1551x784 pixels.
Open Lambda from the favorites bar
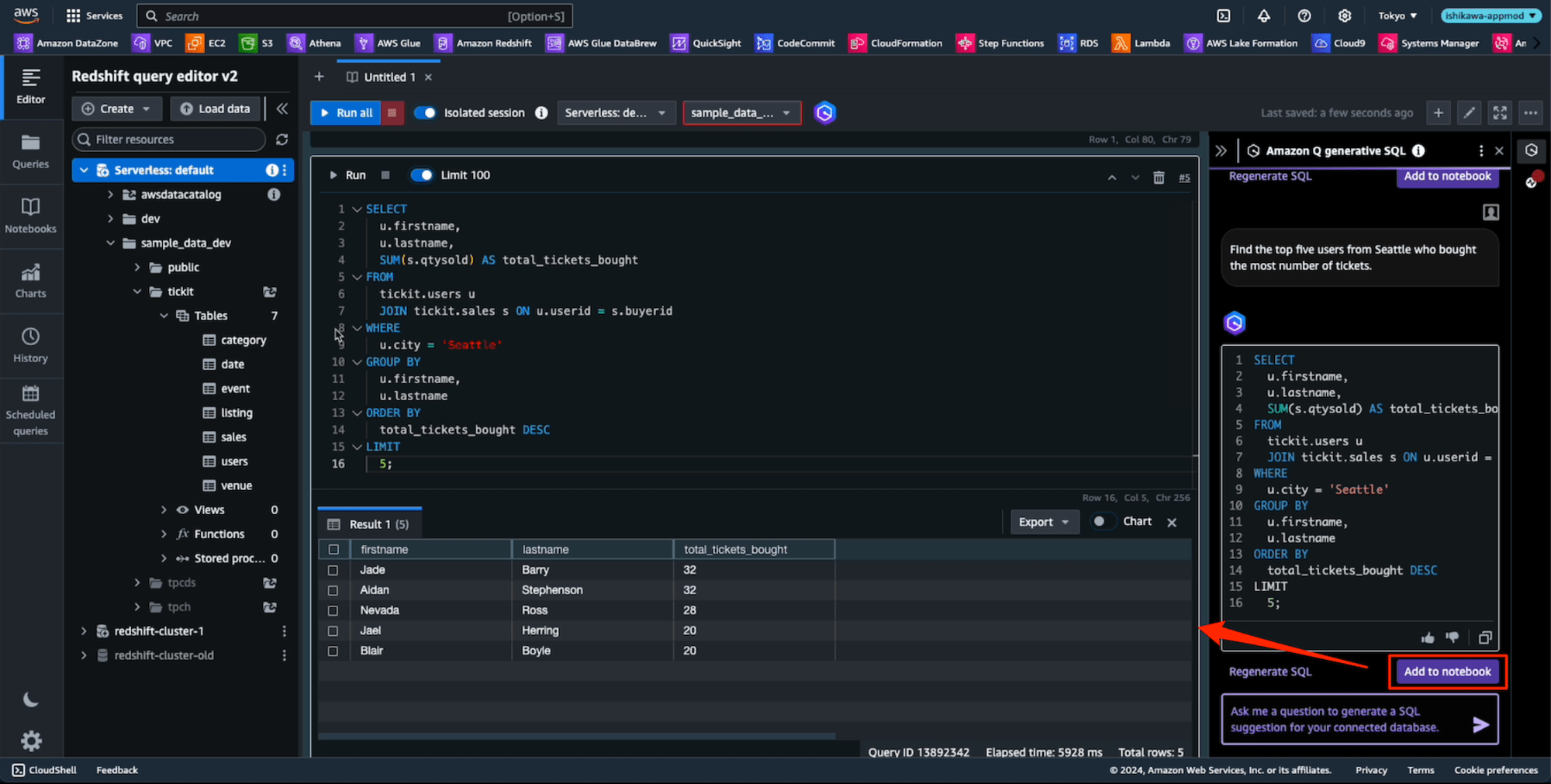(1141, 43)
